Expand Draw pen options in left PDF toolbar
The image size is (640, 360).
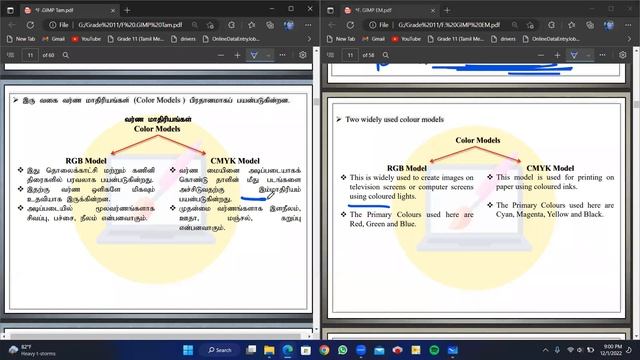pyautogui.click(x=268, y=55)
